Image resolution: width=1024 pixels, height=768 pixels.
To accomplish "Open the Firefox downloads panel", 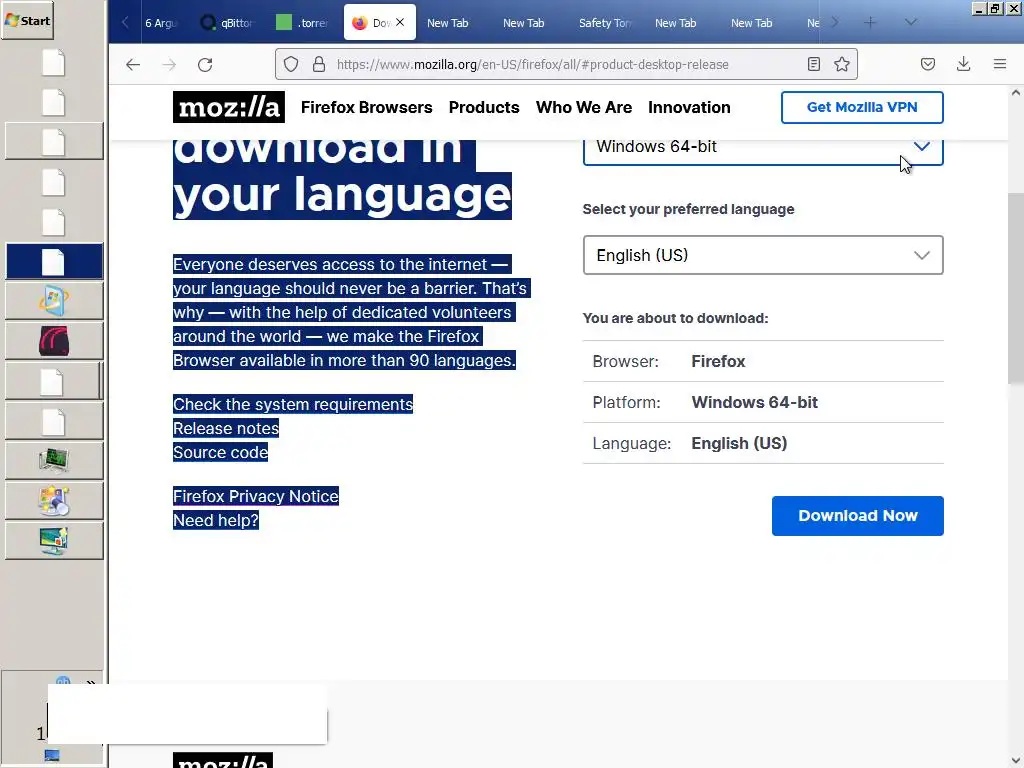I will coord(963,64).
